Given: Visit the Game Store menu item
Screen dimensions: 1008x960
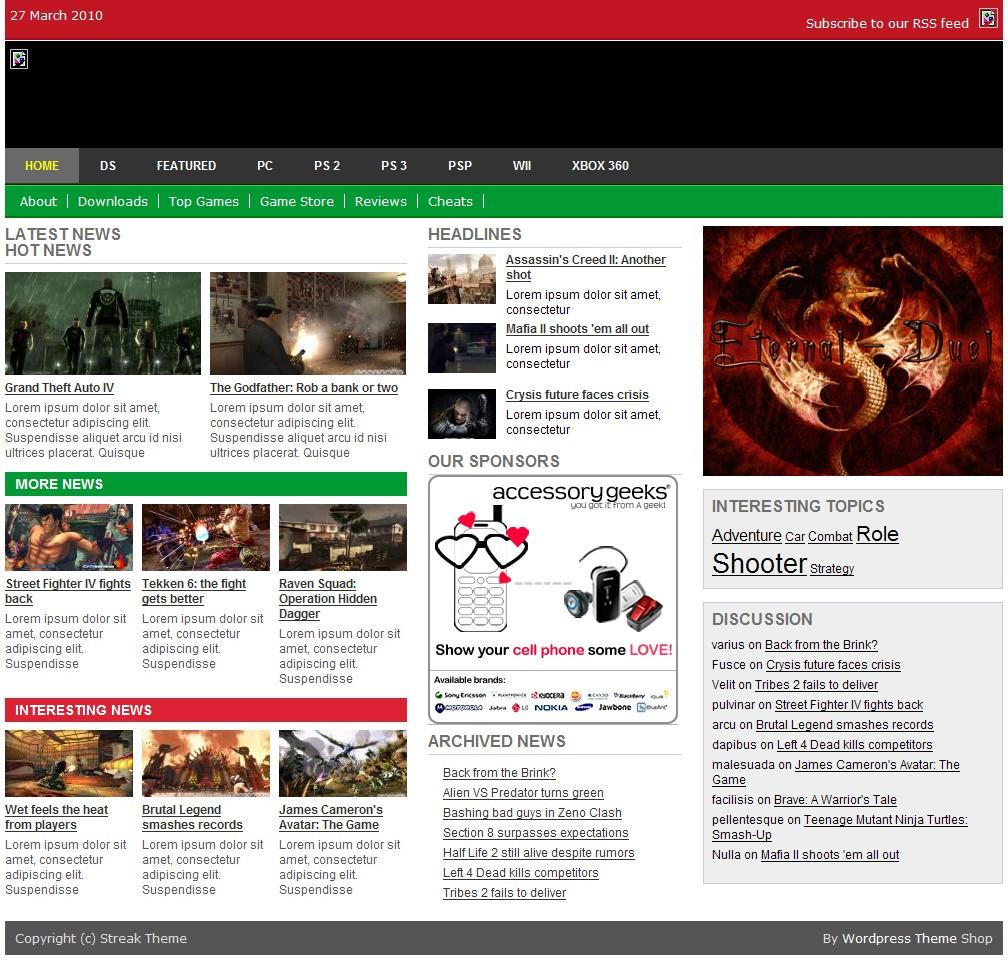Looking at the screenshot, I should pyautogui.click(x=297, y=201).
